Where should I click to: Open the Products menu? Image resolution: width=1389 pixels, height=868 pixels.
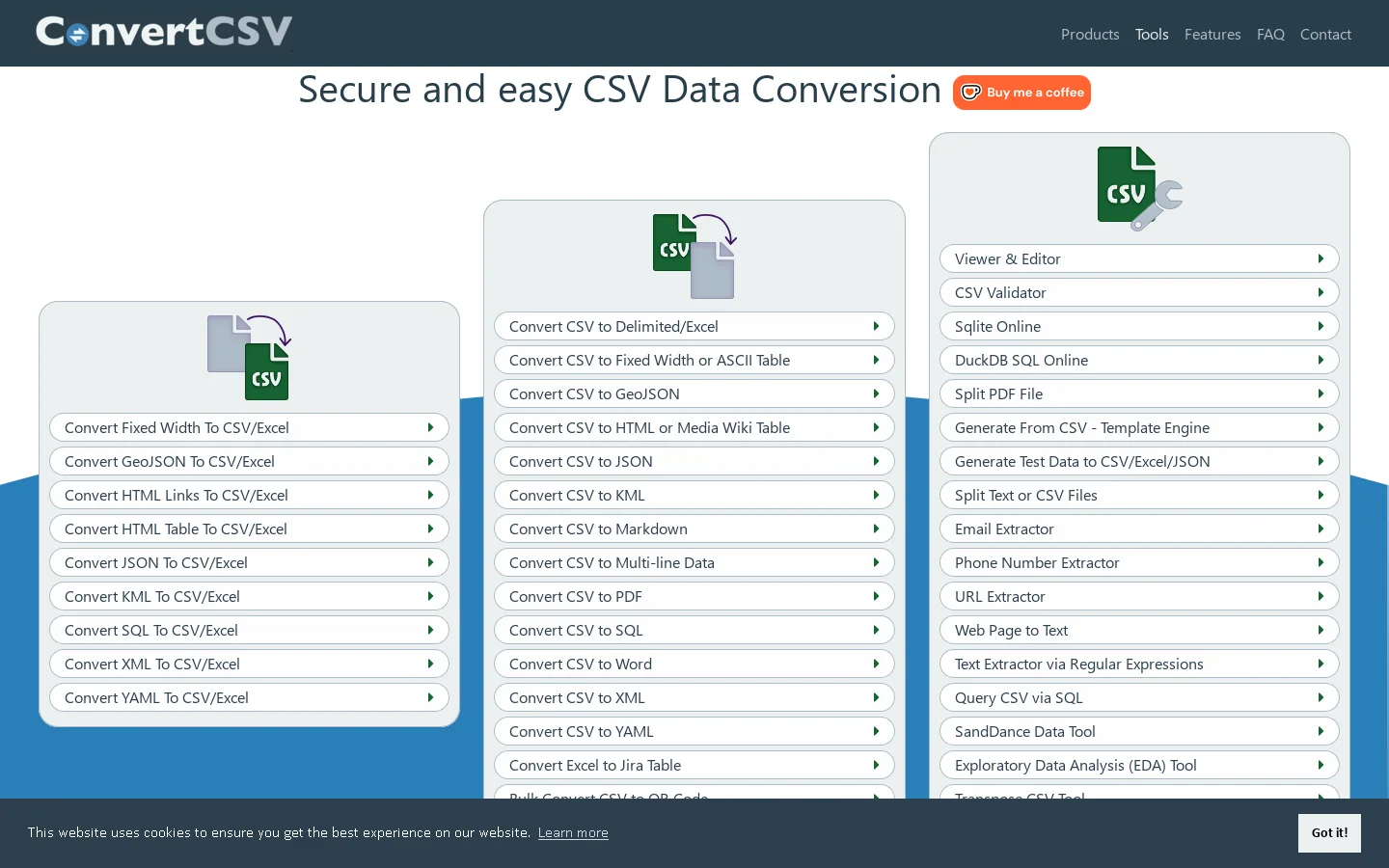[x=1090, y=34]
